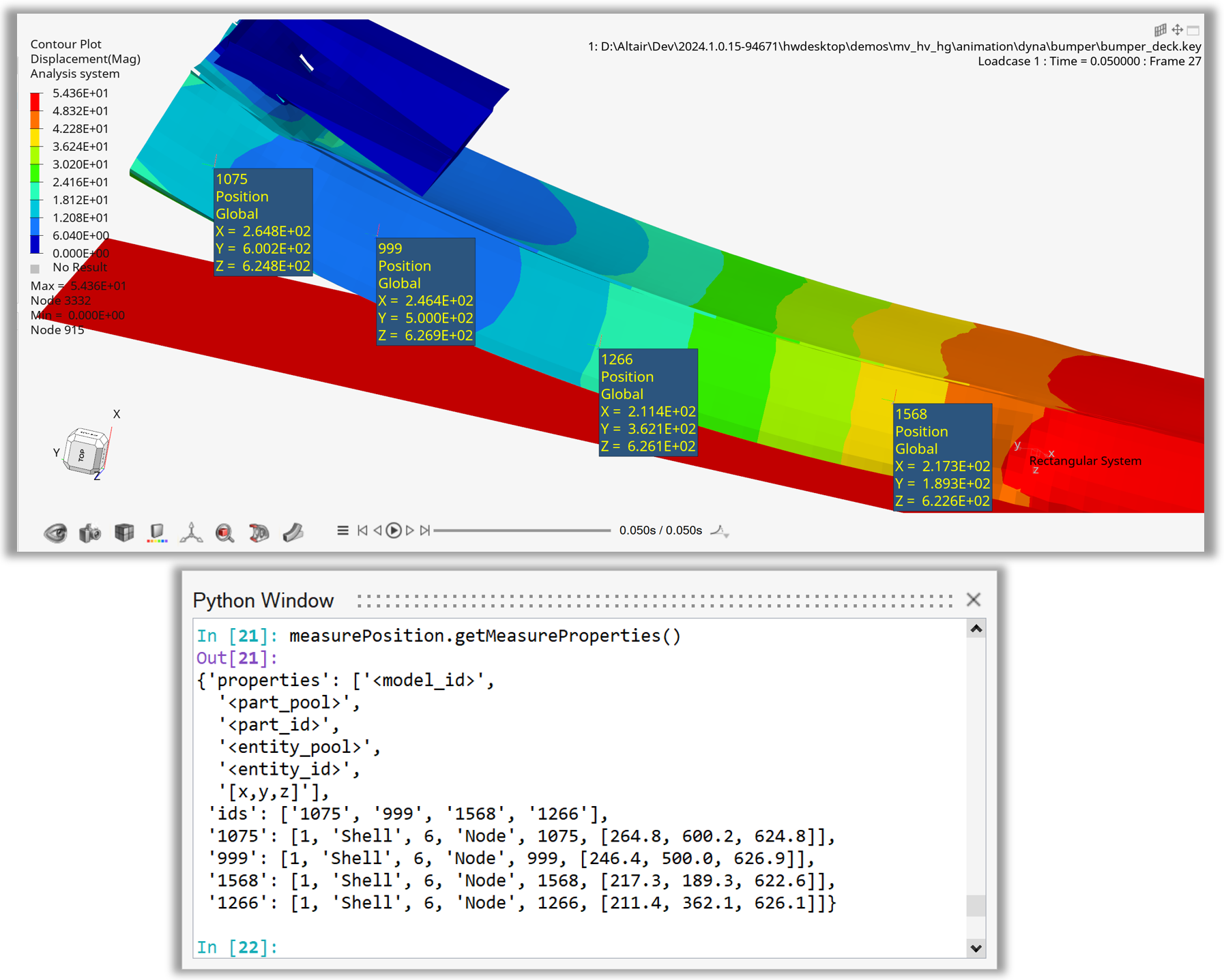Image resolution: width=1224 pixels, height=980 pixels.
Task: Click the 'Loadcase 1 : Time' frame note
Action: (1090, 61)
